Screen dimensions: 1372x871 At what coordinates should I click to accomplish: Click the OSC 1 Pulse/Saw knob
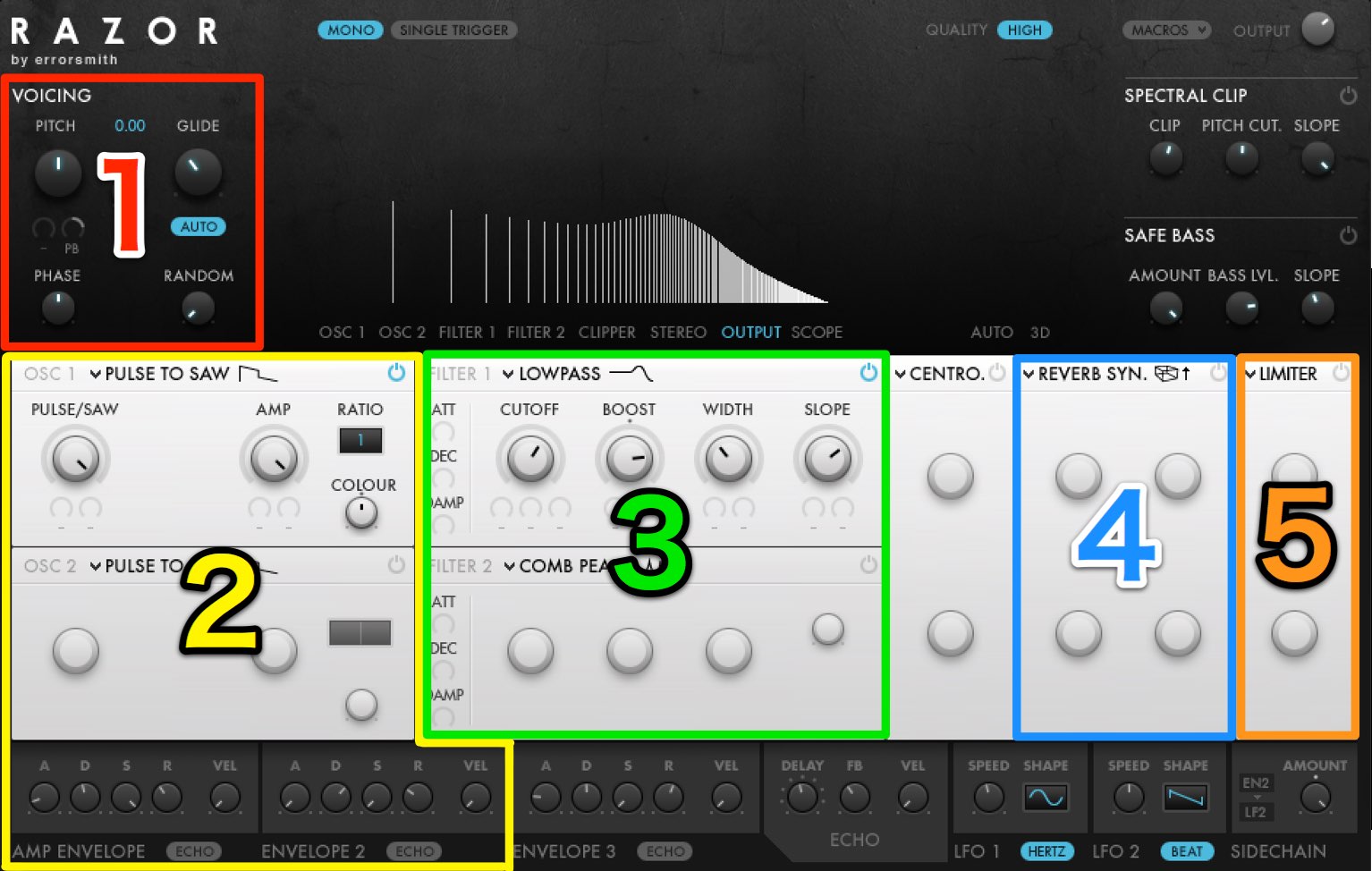click(x=75, y=459)
